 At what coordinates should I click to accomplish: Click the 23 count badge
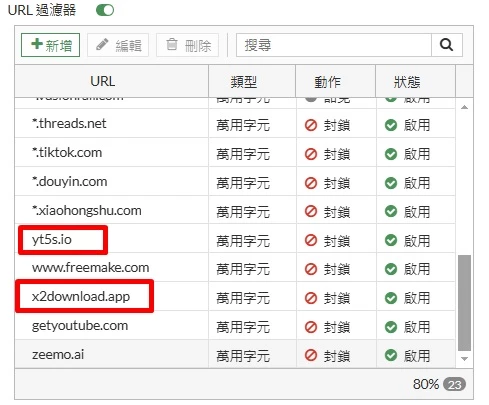coord(454,385)
